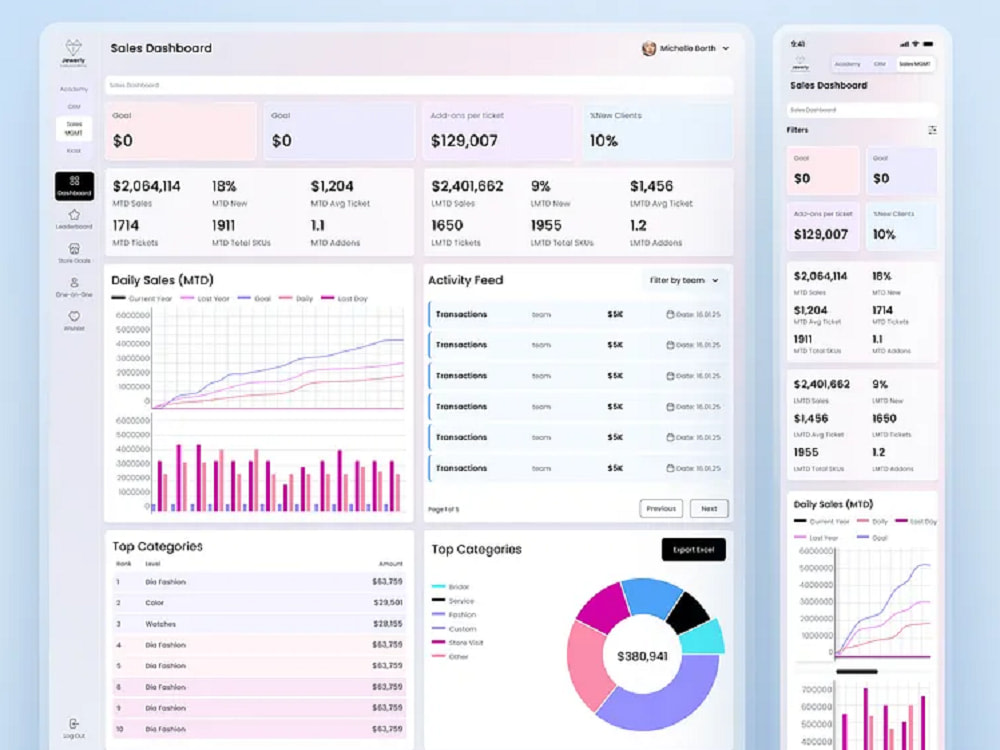Click the desktop %New Clients 10% card
Viewport: 1000px width, 750px height.
click(658, 131)
